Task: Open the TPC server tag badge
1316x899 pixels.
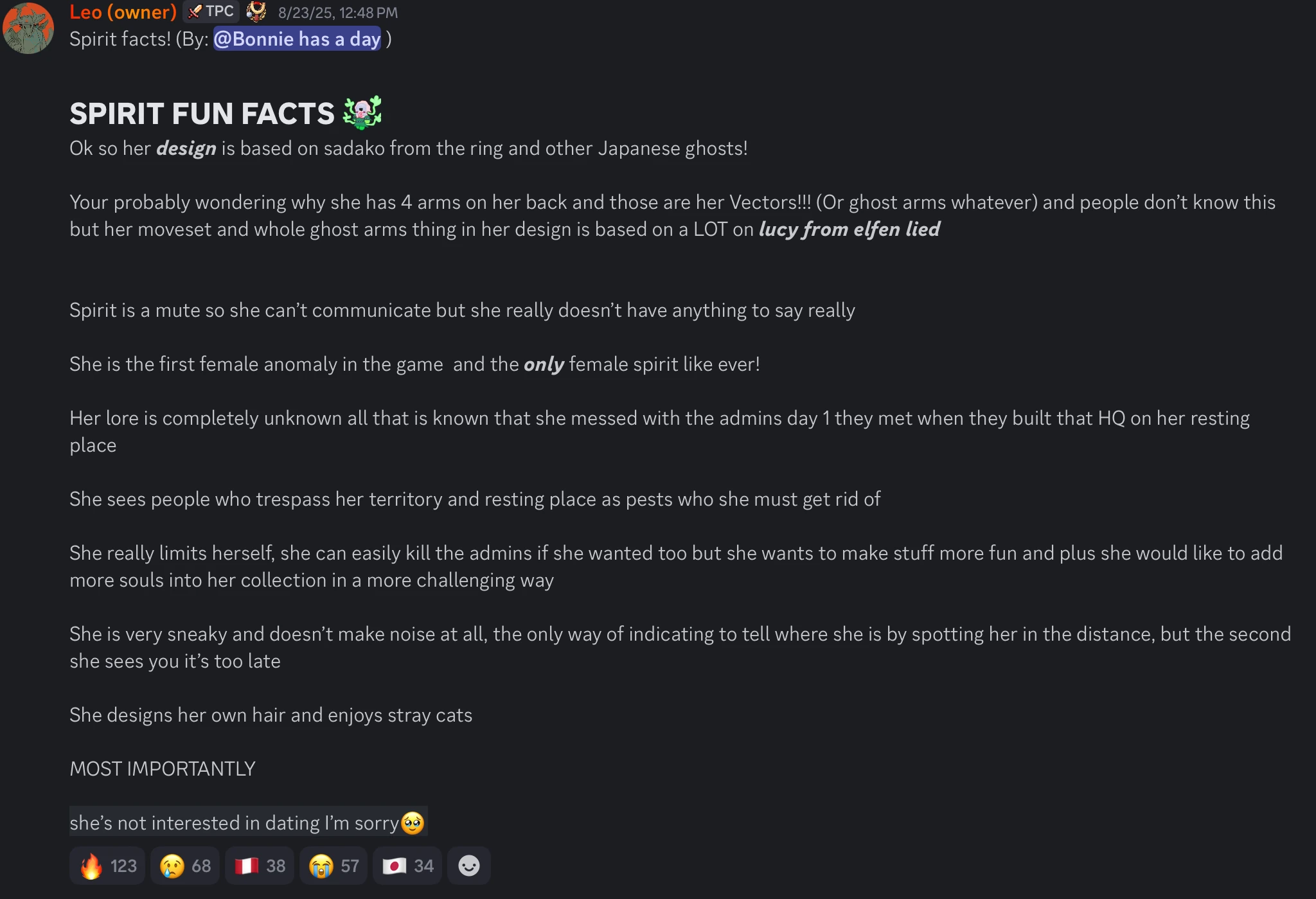Action: click(x=211, y=12)
